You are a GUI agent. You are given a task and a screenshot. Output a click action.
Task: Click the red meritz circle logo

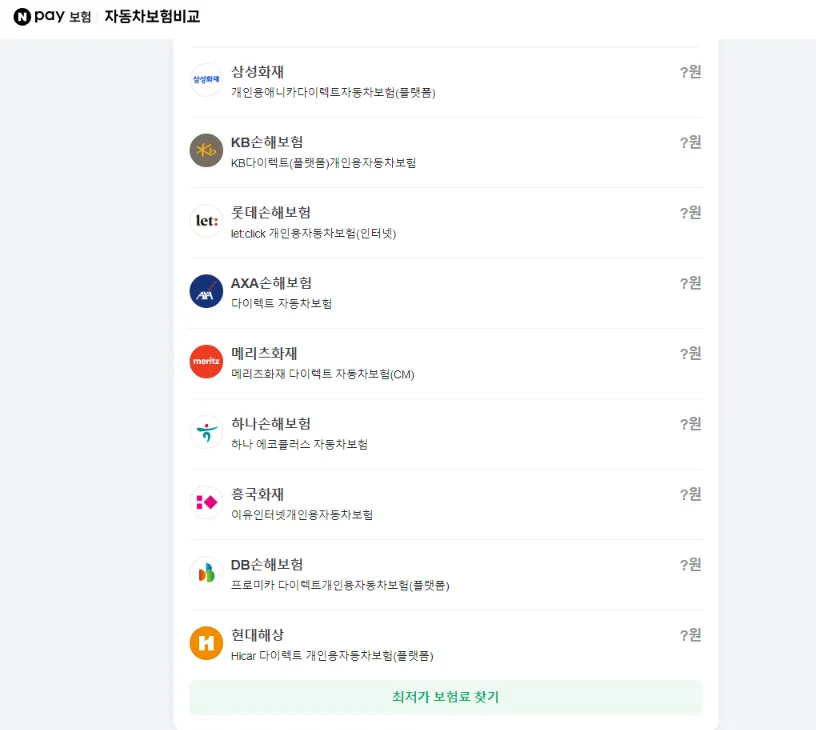click(x=206, y=361)
